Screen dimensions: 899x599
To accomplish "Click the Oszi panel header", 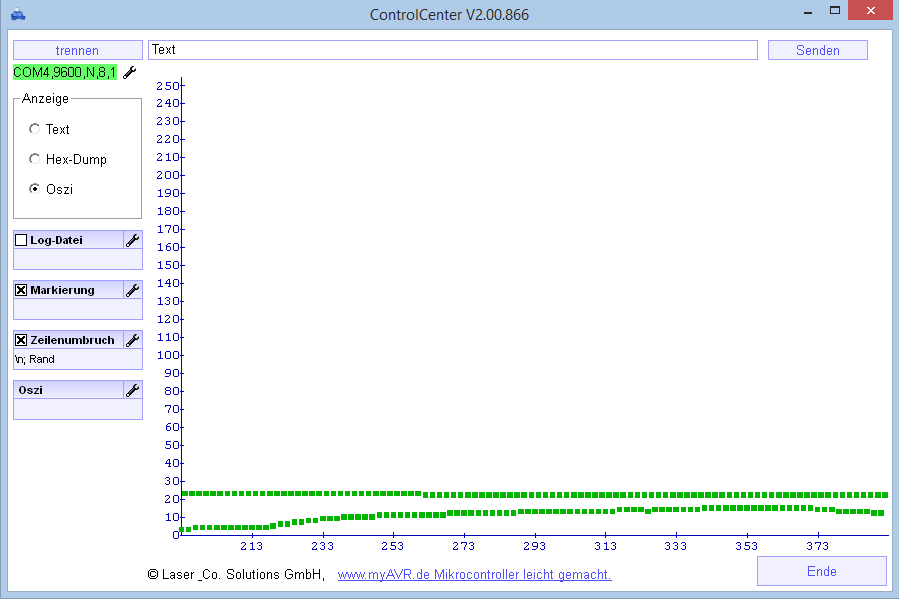I will 66,390.
